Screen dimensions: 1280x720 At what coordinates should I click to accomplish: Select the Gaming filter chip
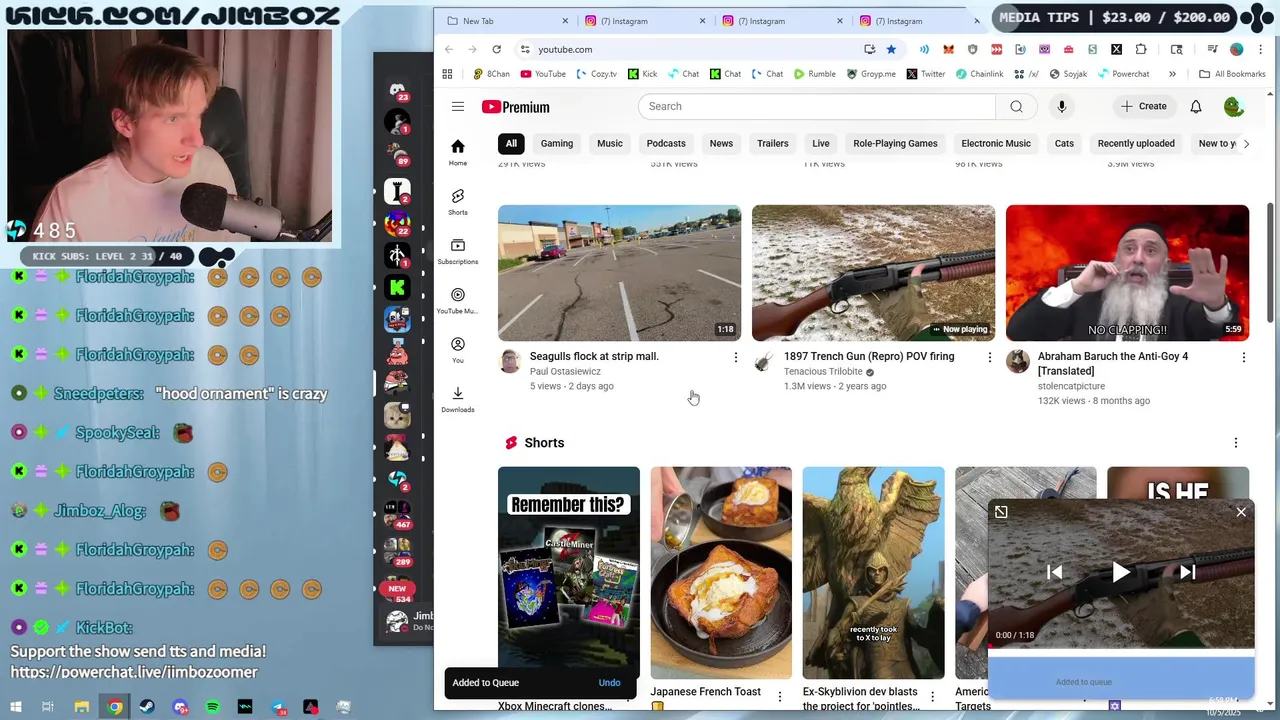point(557,143)
